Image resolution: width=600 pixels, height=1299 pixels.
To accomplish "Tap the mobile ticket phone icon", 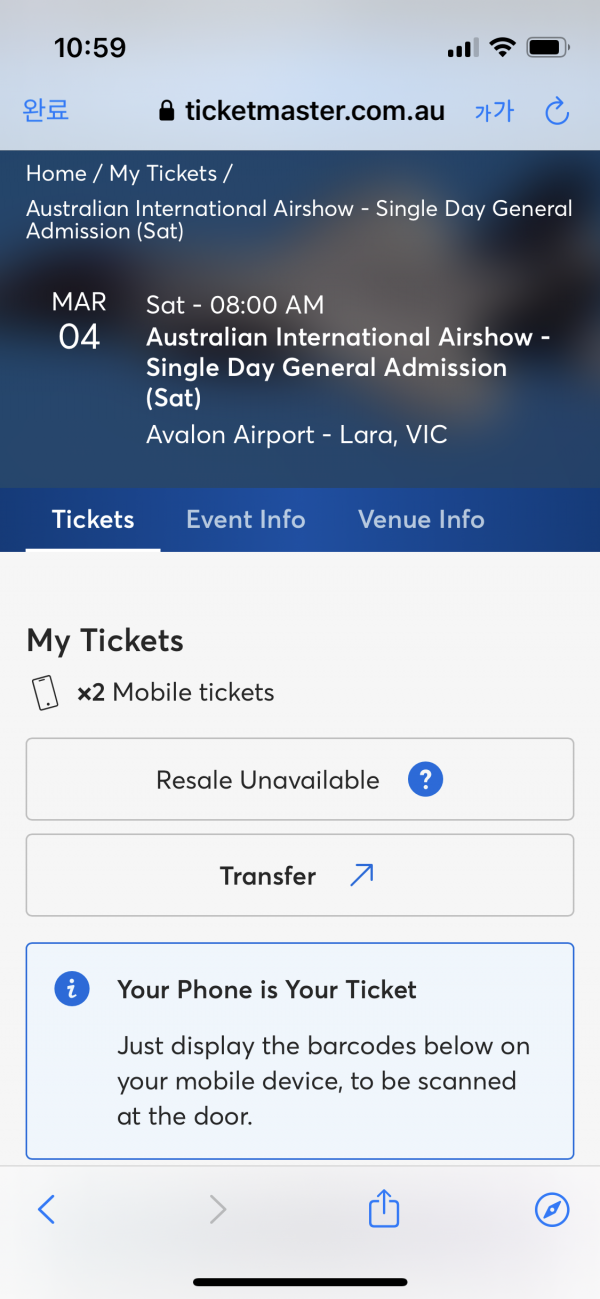I will (x=46, y=692).
